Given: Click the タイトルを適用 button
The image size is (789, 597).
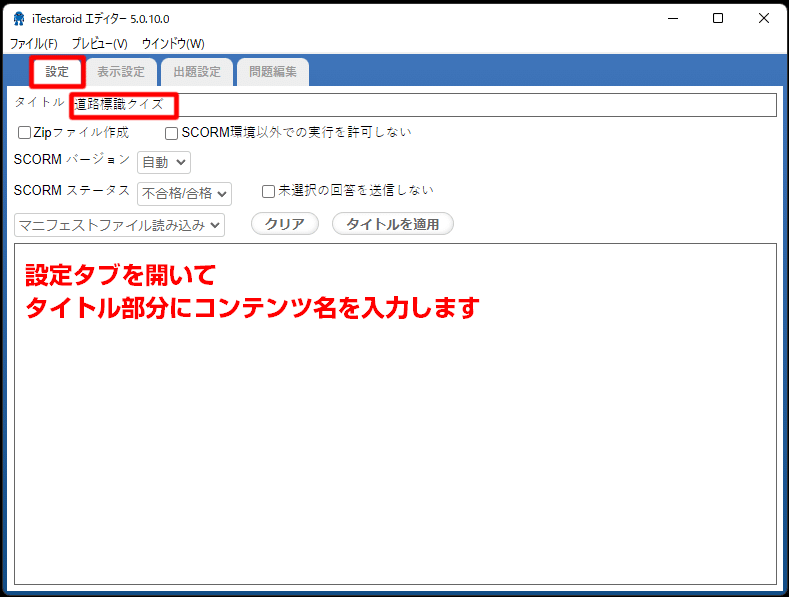Looking at the screenshot, I should (x=392, y=224).
